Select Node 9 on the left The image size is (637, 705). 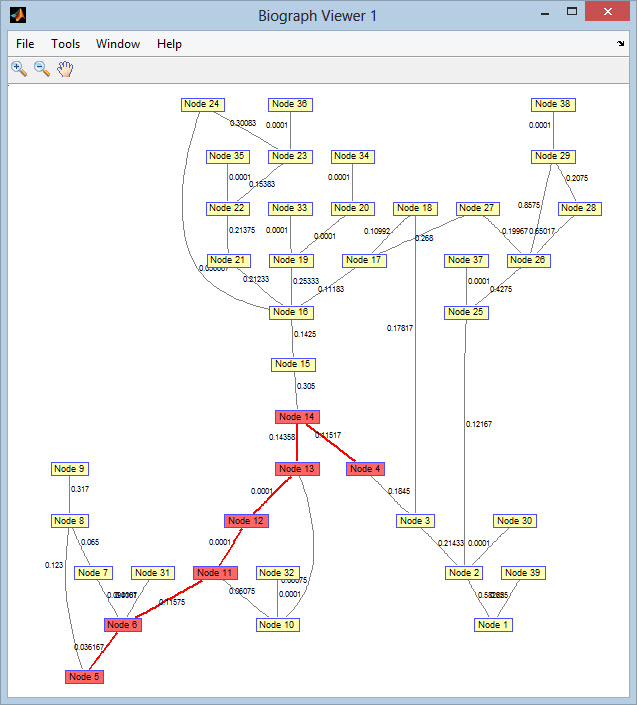[x=70, y=469]
